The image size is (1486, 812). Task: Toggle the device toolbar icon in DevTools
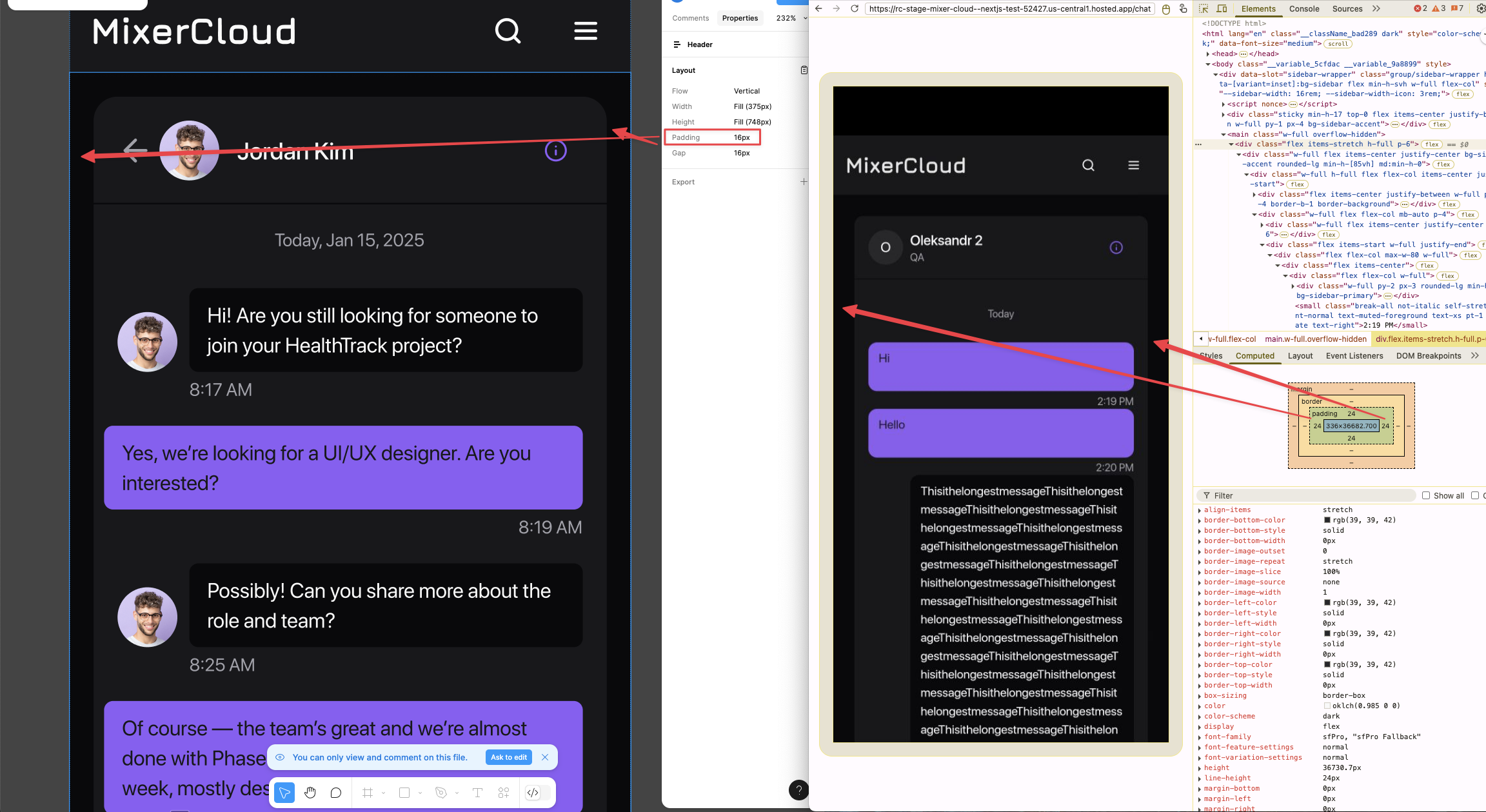[1222, 8]
